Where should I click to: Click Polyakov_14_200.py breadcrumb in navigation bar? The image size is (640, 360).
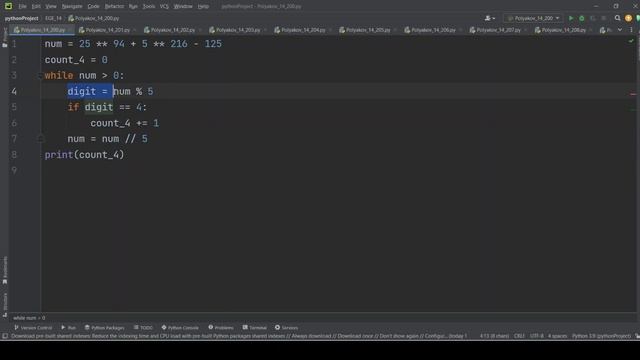pyautogui.click(x=93, y=18)
